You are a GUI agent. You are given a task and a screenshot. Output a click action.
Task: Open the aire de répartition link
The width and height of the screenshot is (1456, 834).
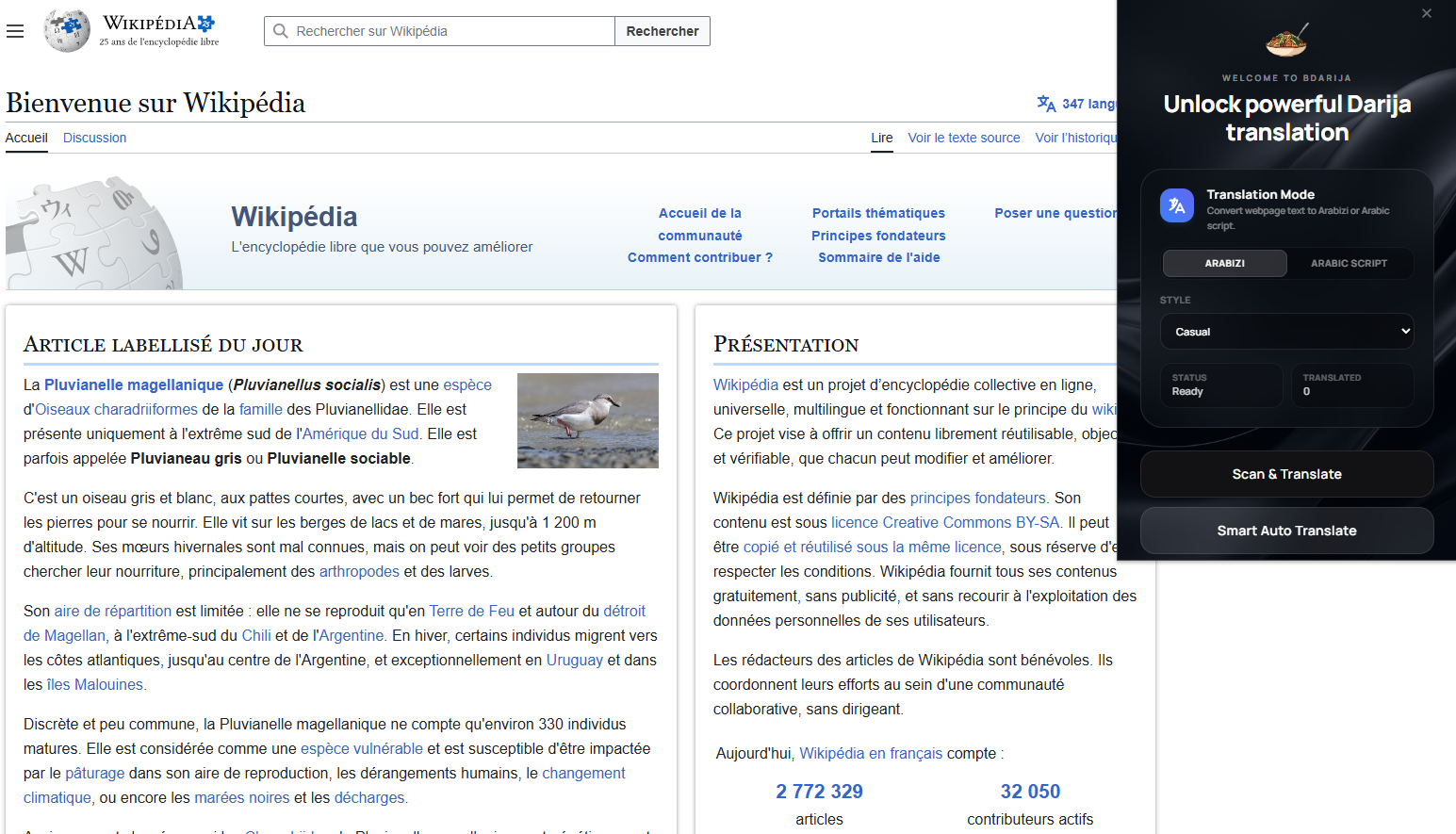click(x=113, y=611)
